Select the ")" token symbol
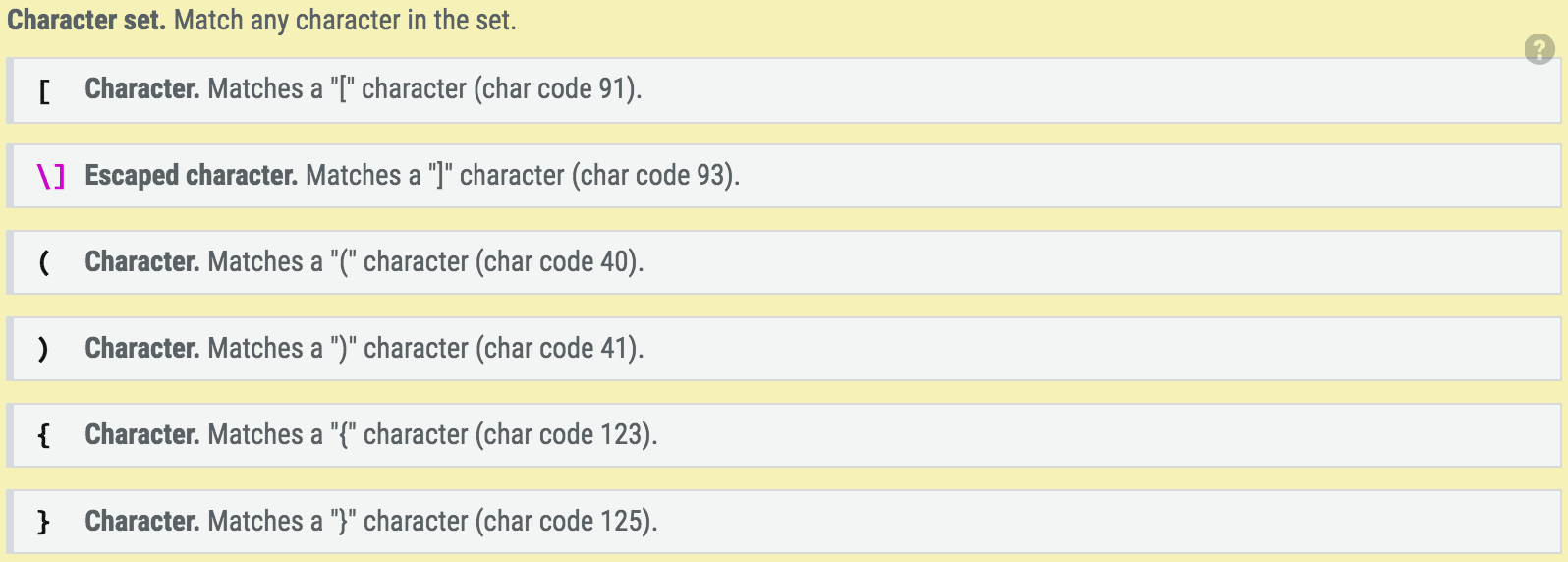Viewport: 1568px width, 562px height. coord(43,349)
